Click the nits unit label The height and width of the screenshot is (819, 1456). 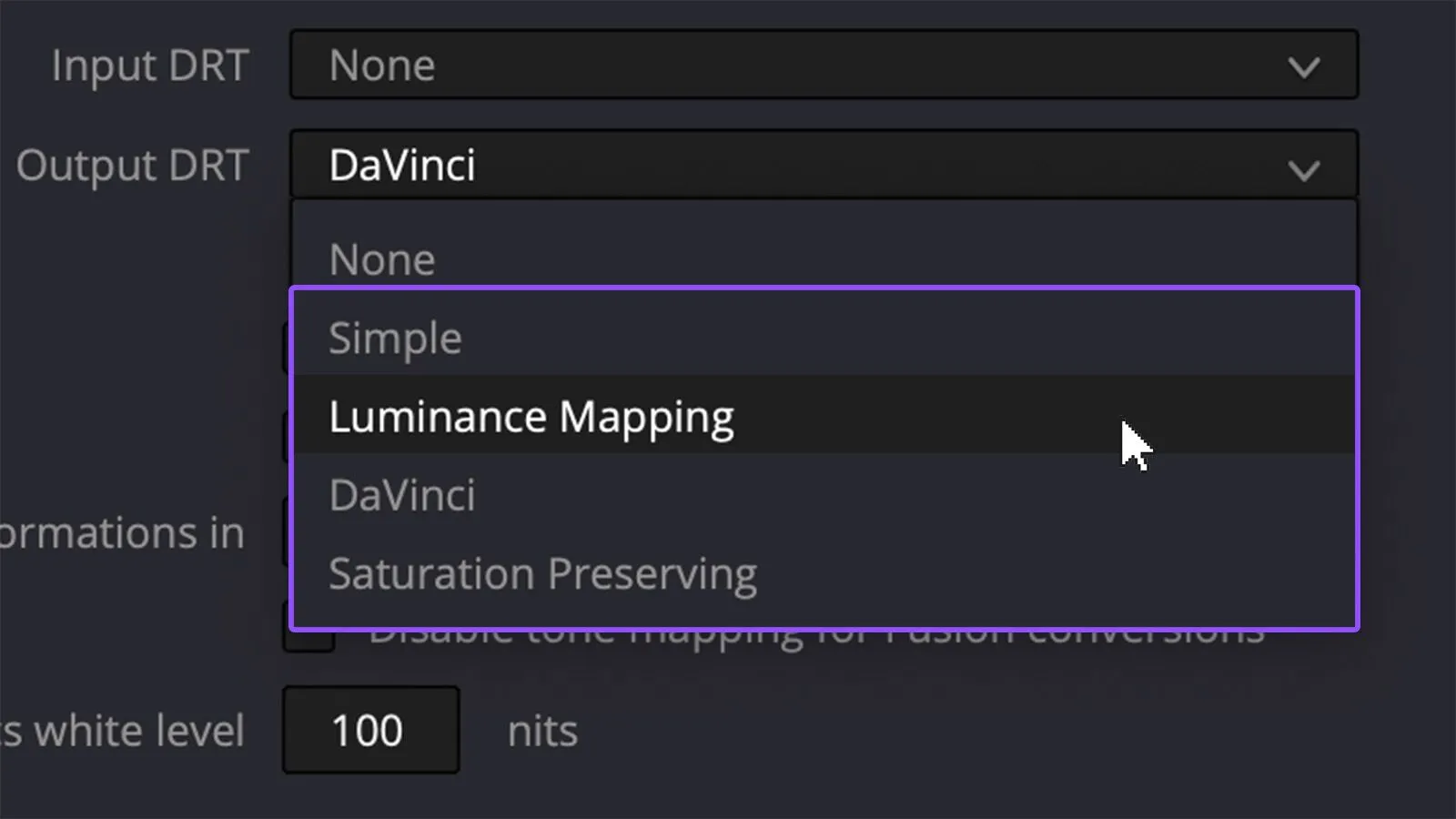542,731
